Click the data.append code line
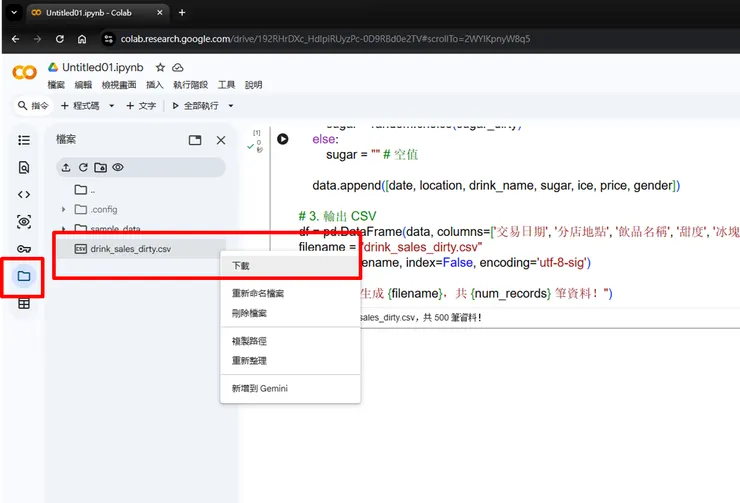This screenshot has width=740, height=503. click(x=496, y=185)
